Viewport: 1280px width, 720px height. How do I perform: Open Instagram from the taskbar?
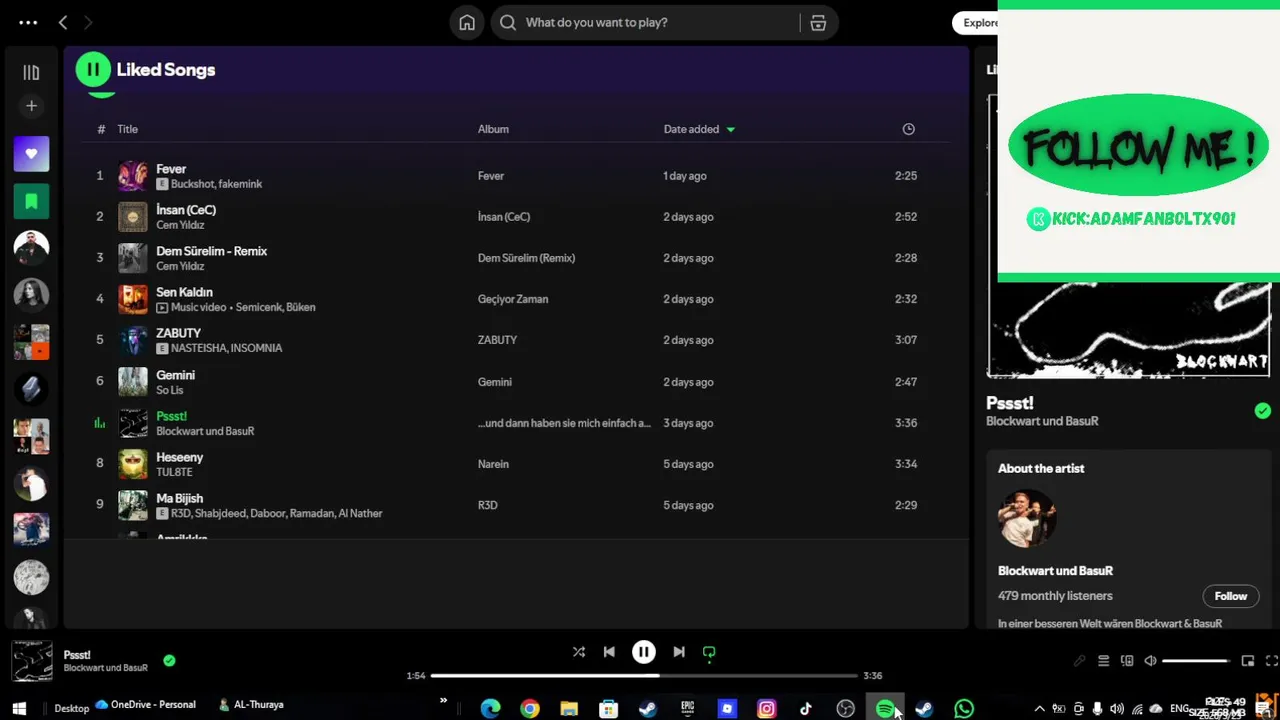point(767,709)
